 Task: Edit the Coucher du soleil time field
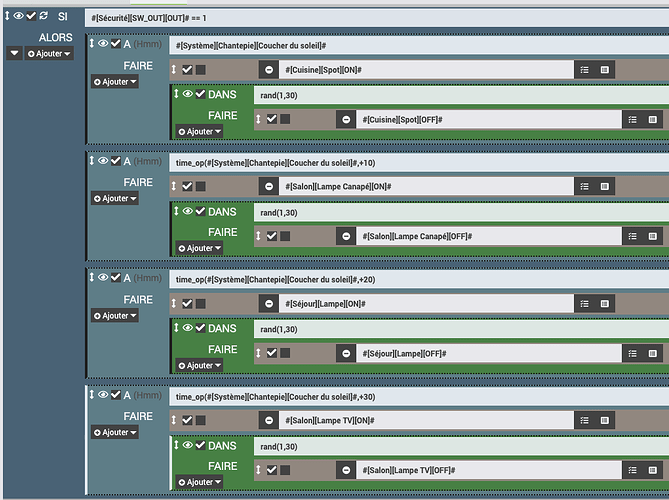coord(419,46)
